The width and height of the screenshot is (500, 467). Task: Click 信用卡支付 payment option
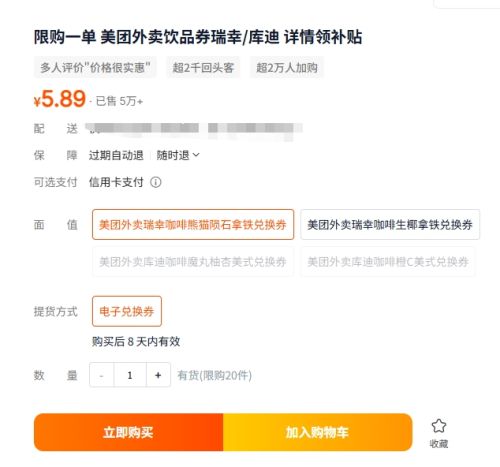coord(116,182)
